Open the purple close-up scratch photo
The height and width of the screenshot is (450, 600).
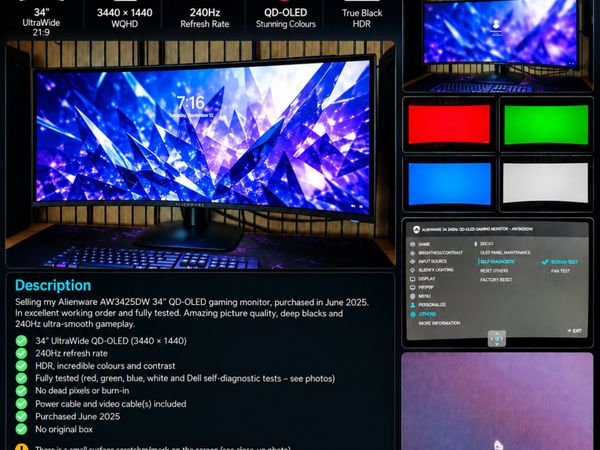pyautogui.click(x=497, y=401)
